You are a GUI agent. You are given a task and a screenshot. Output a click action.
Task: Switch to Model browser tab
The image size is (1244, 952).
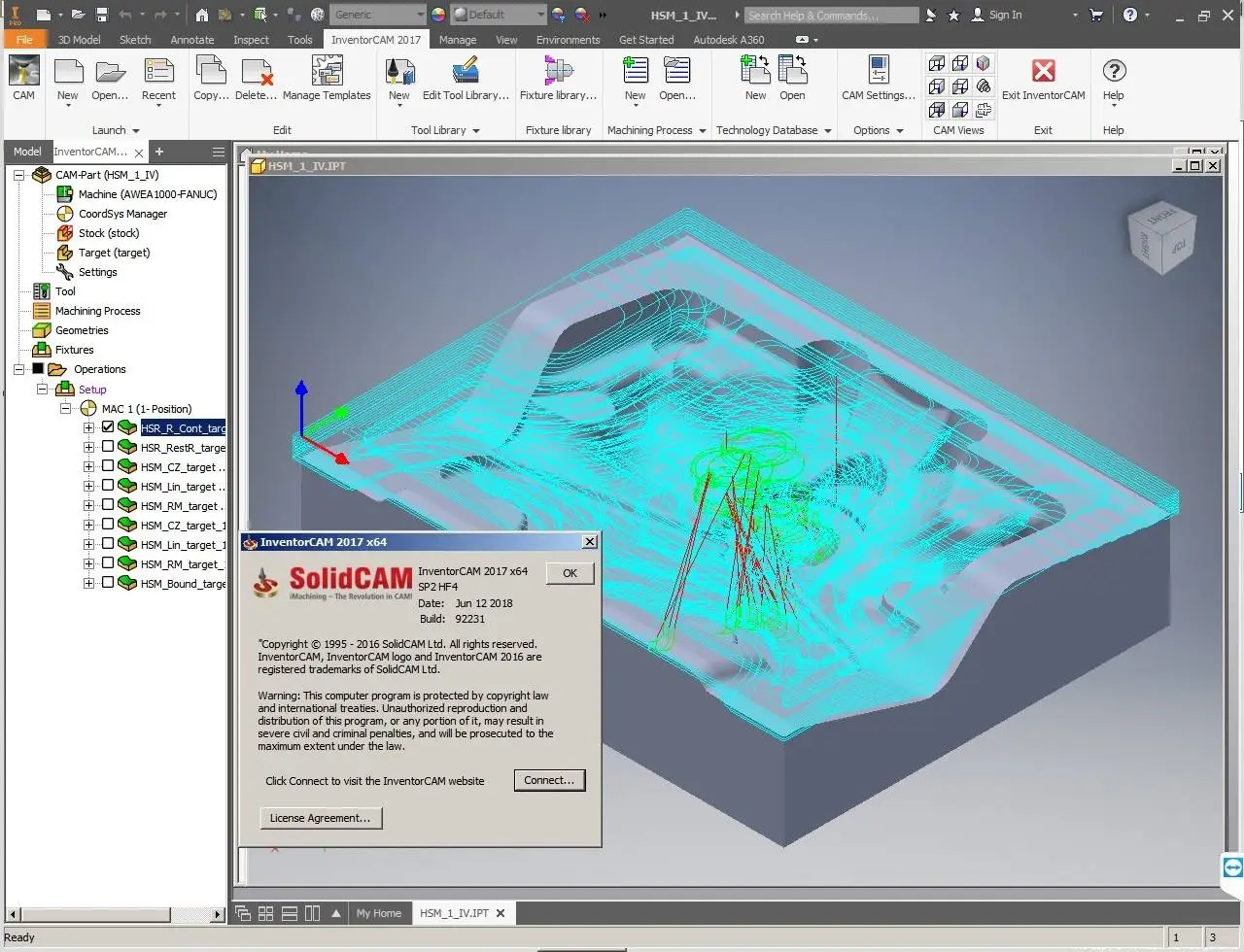27,152
